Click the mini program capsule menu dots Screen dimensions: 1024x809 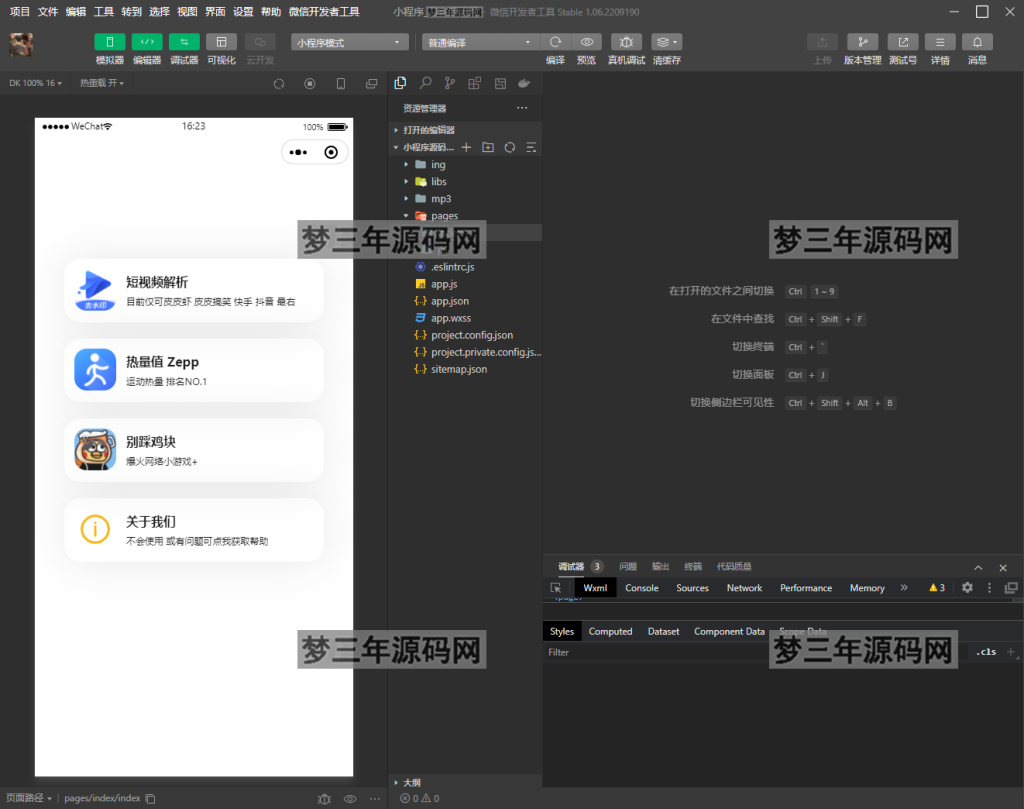(298, 152)
